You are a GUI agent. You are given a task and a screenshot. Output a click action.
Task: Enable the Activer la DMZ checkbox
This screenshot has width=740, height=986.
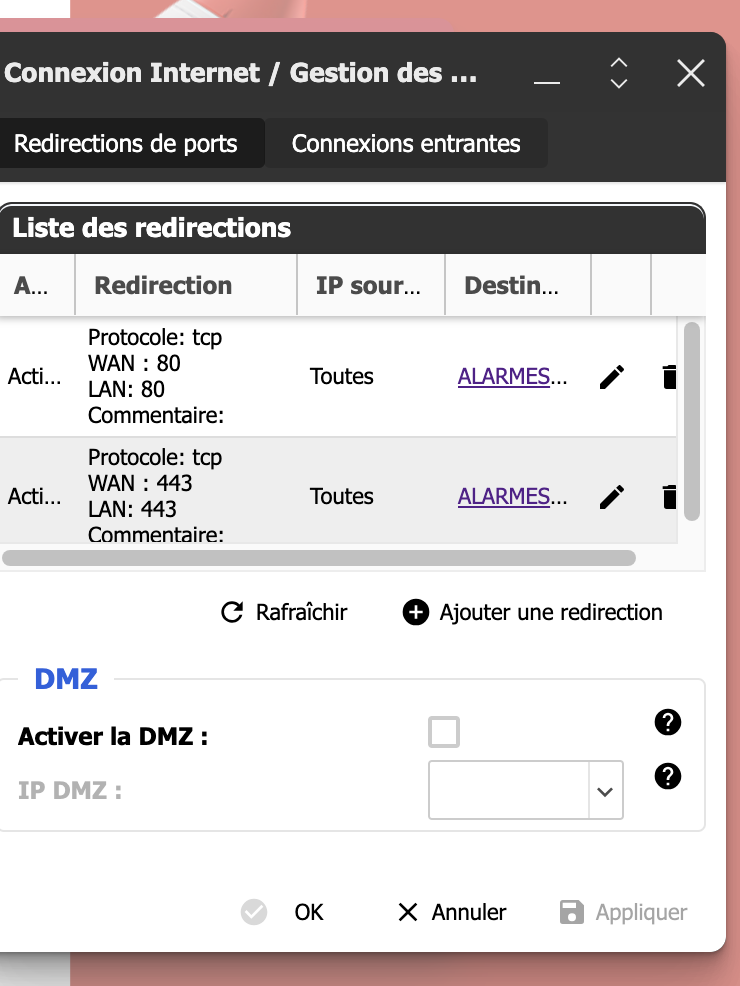tap(444, 732)
